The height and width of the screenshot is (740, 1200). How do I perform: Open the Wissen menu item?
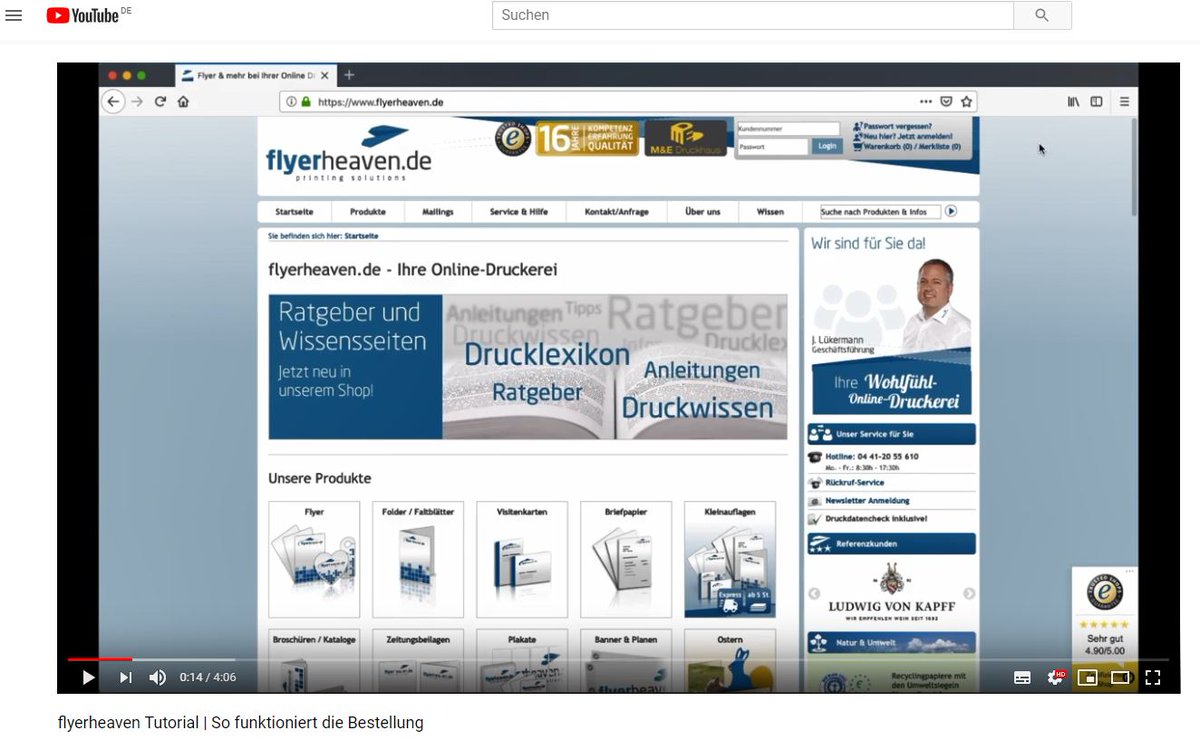(770, 212)
